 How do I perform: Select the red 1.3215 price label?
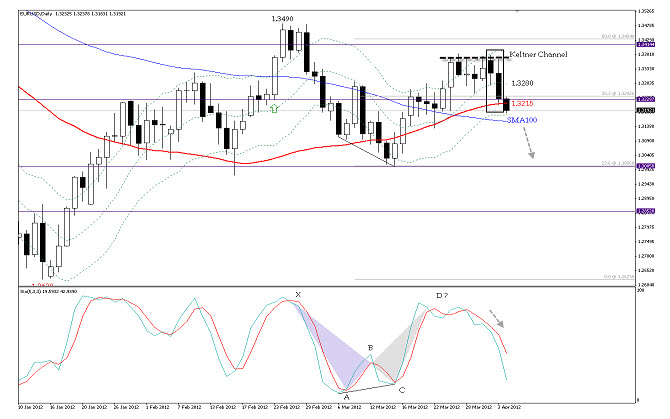[522, 103]
